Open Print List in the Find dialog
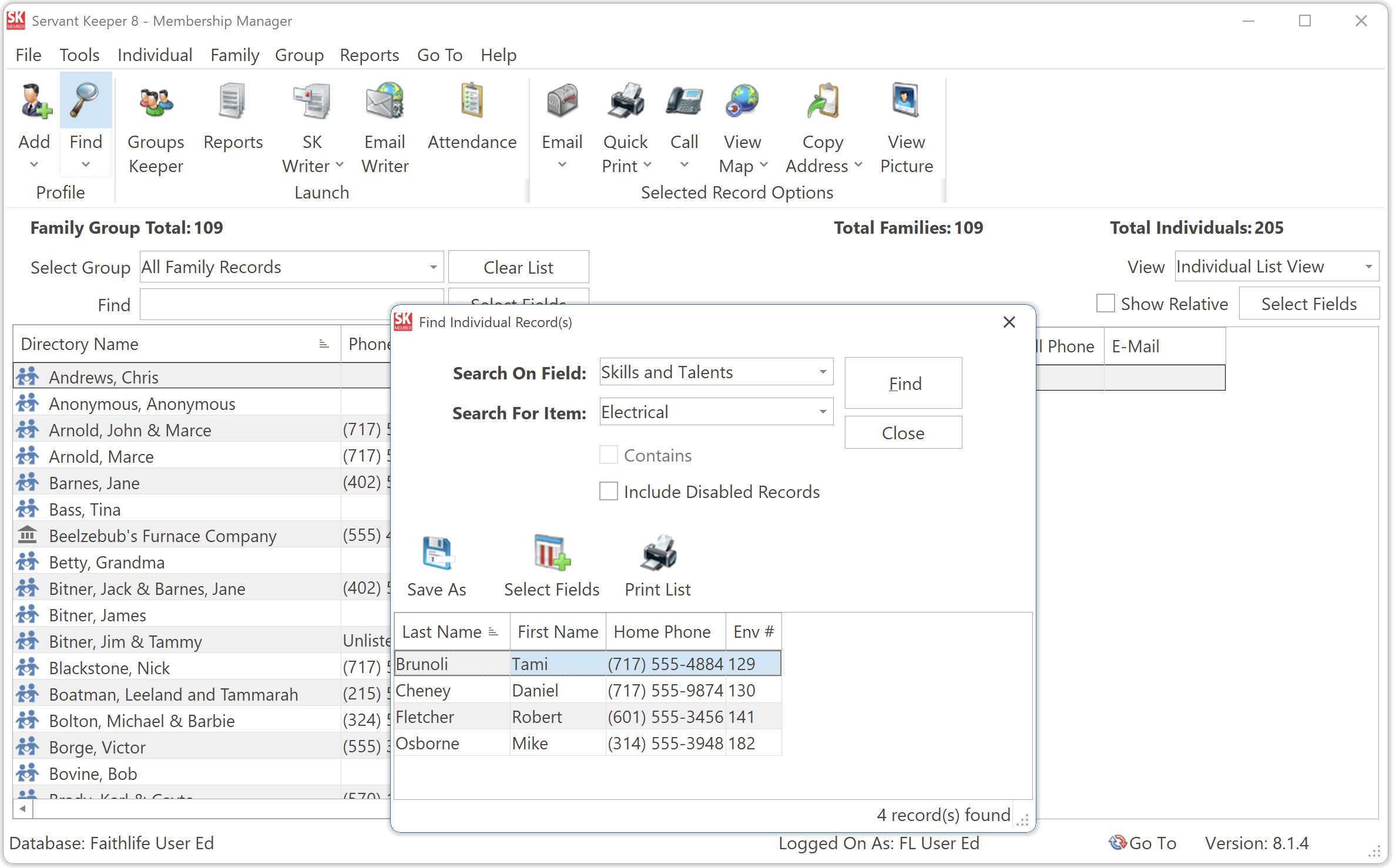 coord(657,564)
